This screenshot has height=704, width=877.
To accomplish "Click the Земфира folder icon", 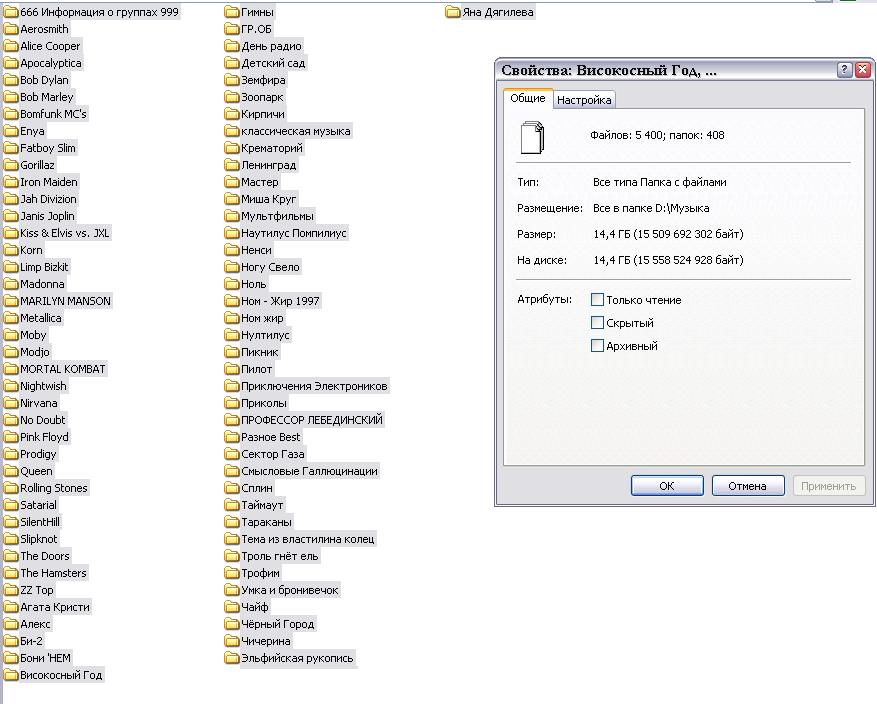I will [x=232, y=80].
